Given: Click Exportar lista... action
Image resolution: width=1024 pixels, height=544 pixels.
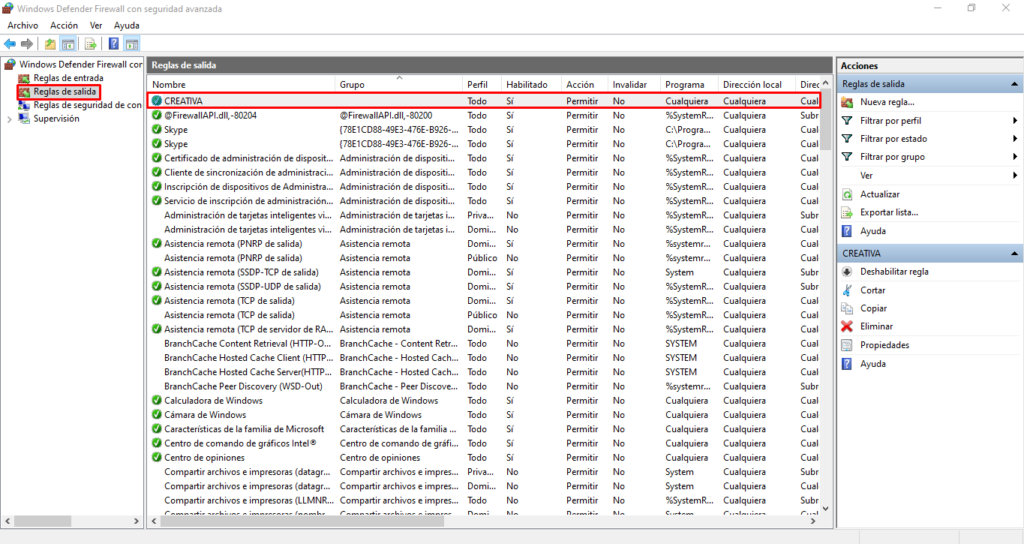Looking at the screenshot, I should (x=889, y=212).
